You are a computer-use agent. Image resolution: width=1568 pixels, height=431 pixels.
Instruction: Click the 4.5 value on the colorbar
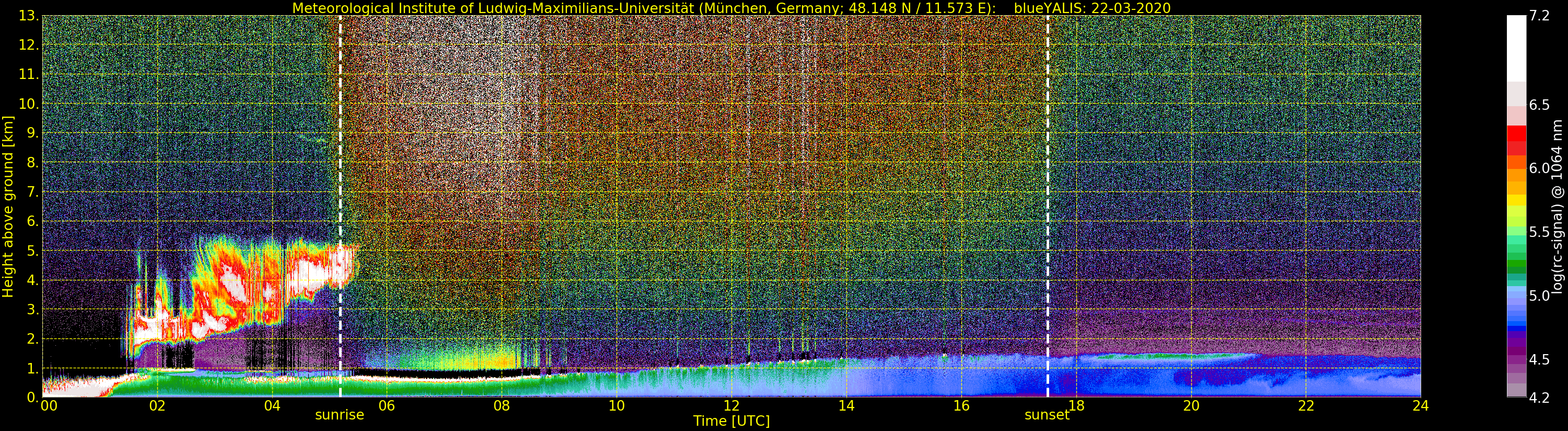1539,360
